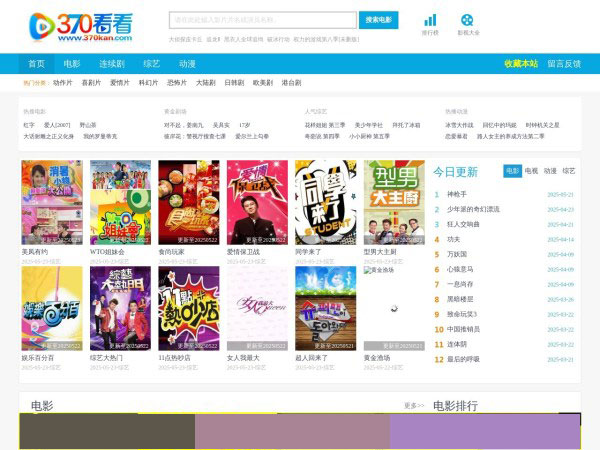
Task: Open the 排行榜 bar chart icon
Action: [x=430, y=24]
